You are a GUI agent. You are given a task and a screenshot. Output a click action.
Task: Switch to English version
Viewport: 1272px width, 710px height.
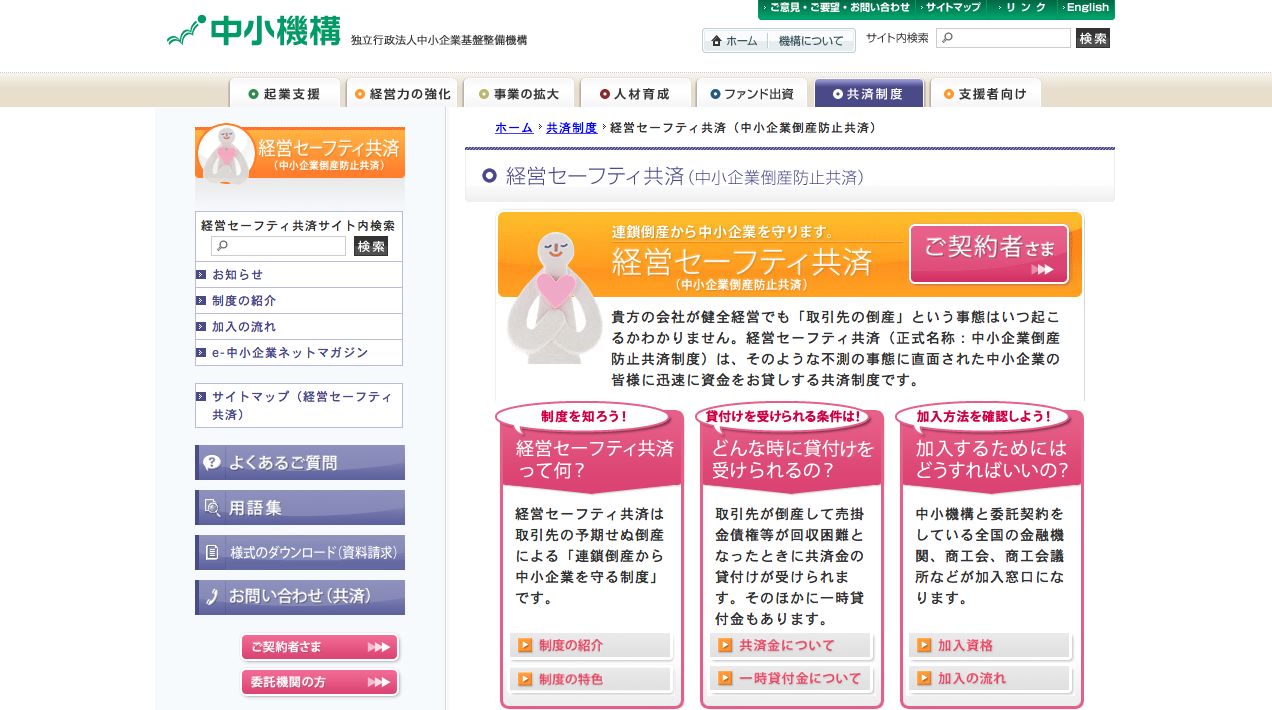(1086, 8)
